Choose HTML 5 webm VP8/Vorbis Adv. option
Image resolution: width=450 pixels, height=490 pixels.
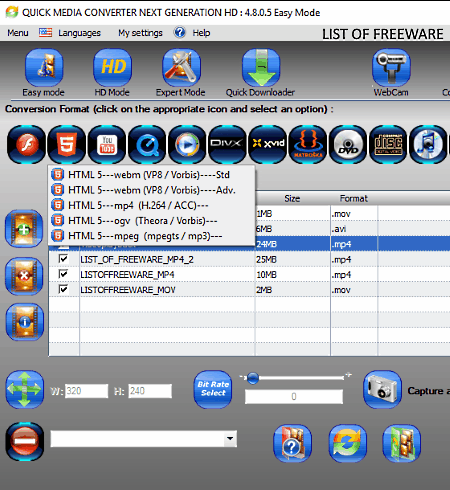click(x=152, y=190)
